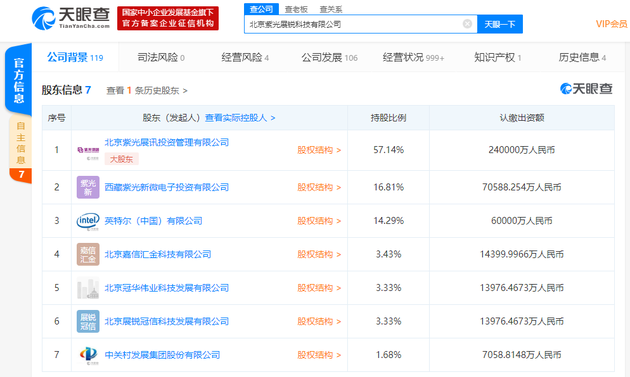This screenshot has height=377, width=630.
Task: Switch to the 知识产权 tab
Action: (498, 57)
